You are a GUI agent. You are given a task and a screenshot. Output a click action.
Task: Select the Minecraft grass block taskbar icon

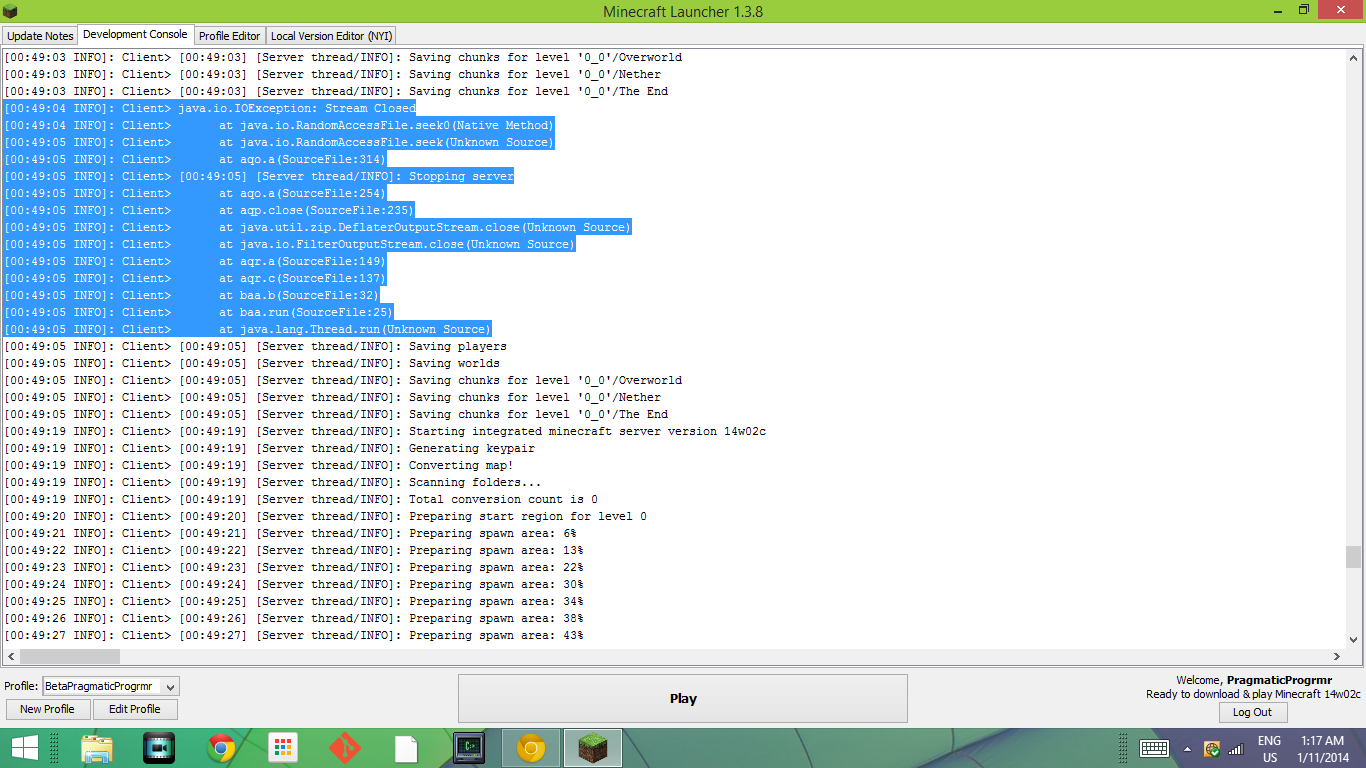[593, 748]
